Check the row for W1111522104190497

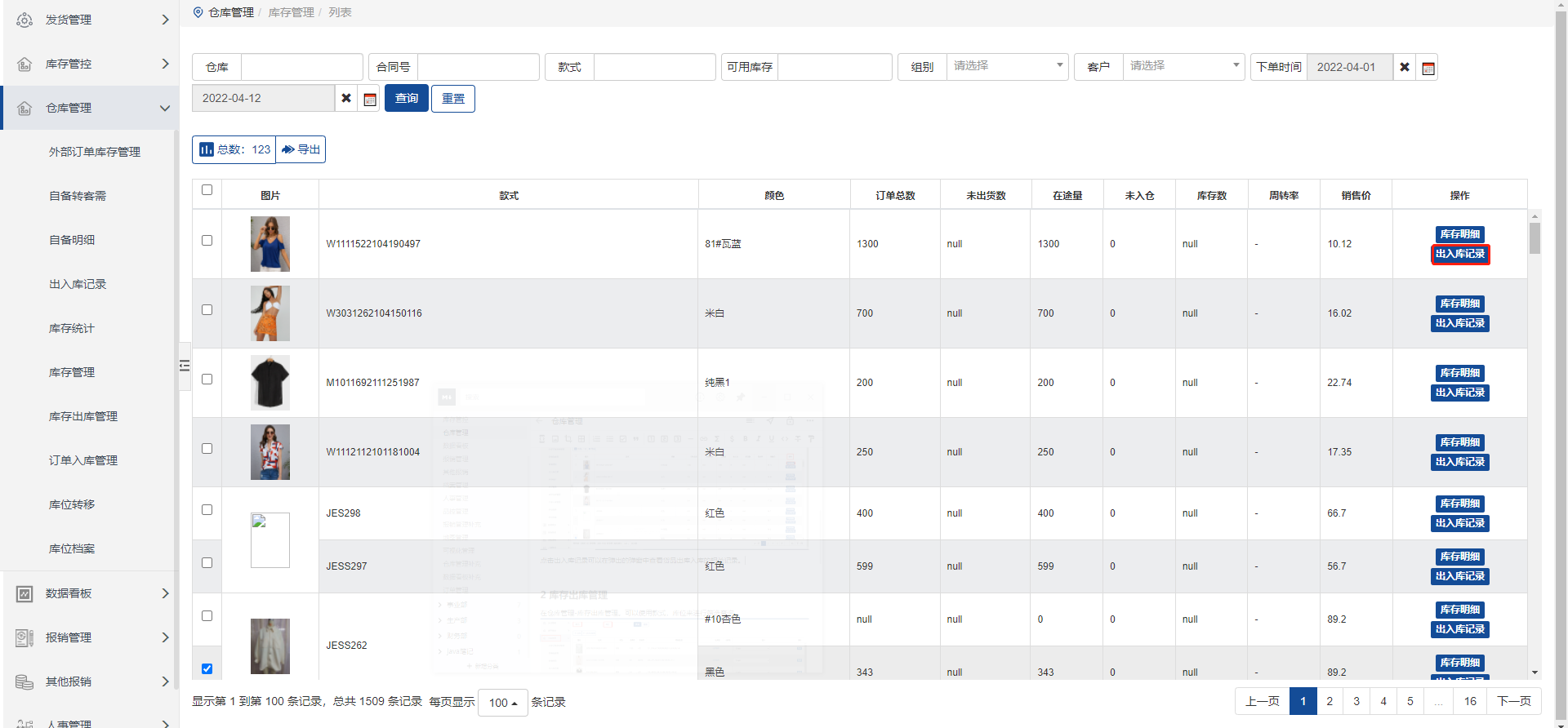(x=207, y=241)
